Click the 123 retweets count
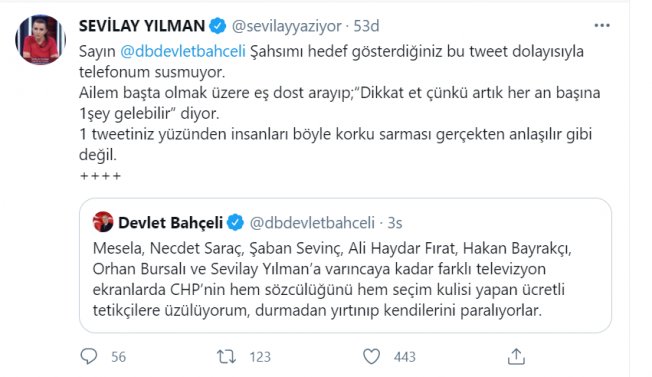The height and width of the screenshot is (377, 652). (x=260, y=357)
